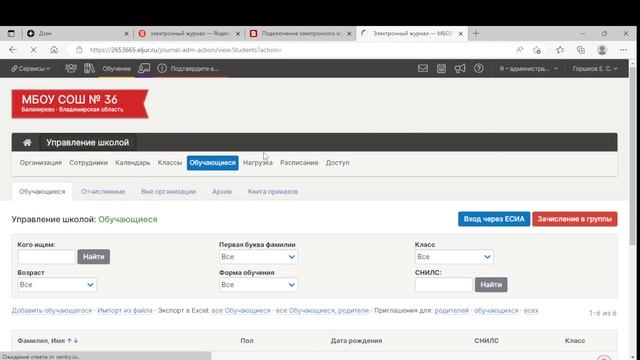Open the Сотрудники menu item
Image resolution: width=640 pixels, height=360 pixels.
pyautogui.click(x=88, y=162)
